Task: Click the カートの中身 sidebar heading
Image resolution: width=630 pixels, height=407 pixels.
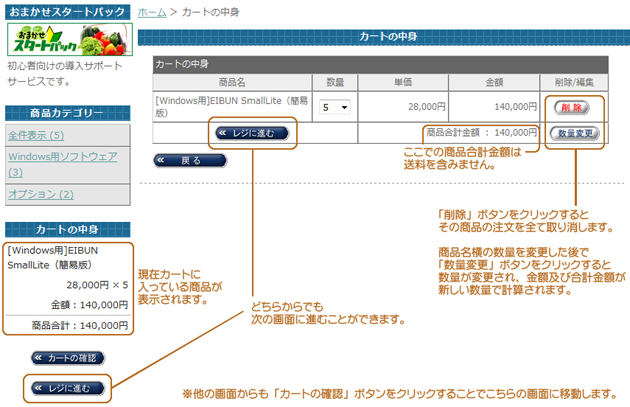Action: [x=68, y=229]
